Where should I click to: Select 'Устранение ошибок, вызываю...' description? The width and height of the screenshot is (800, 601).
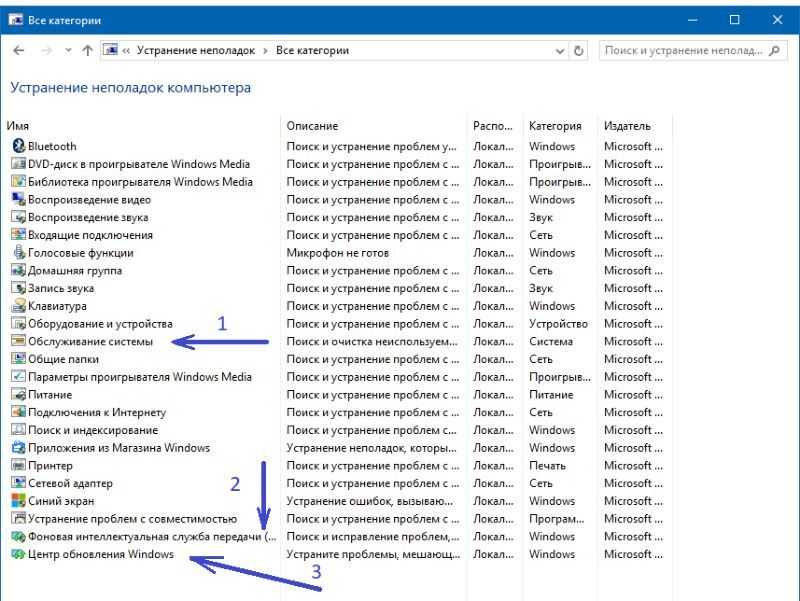369,501
